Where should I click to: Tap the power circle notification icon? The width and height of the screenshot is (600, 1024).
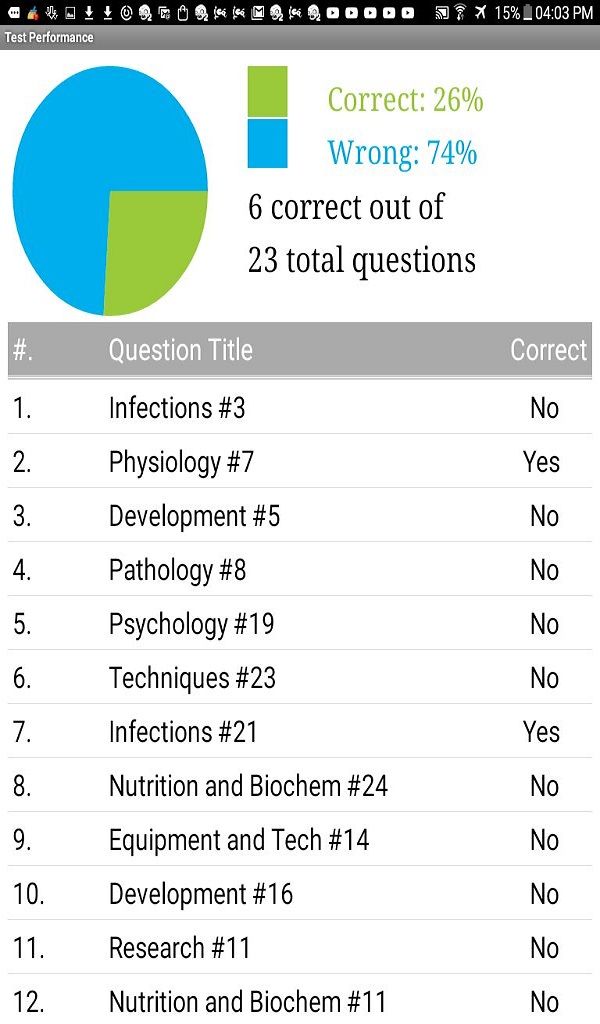pyautogui.click(x=126, y=13)
